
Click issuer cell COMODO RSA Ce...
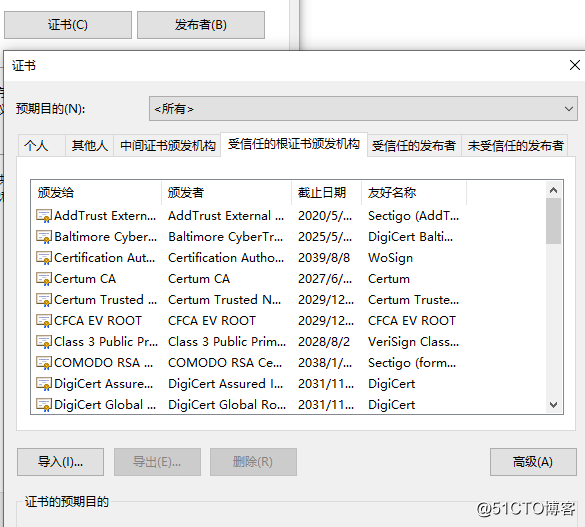coord(225,363)
